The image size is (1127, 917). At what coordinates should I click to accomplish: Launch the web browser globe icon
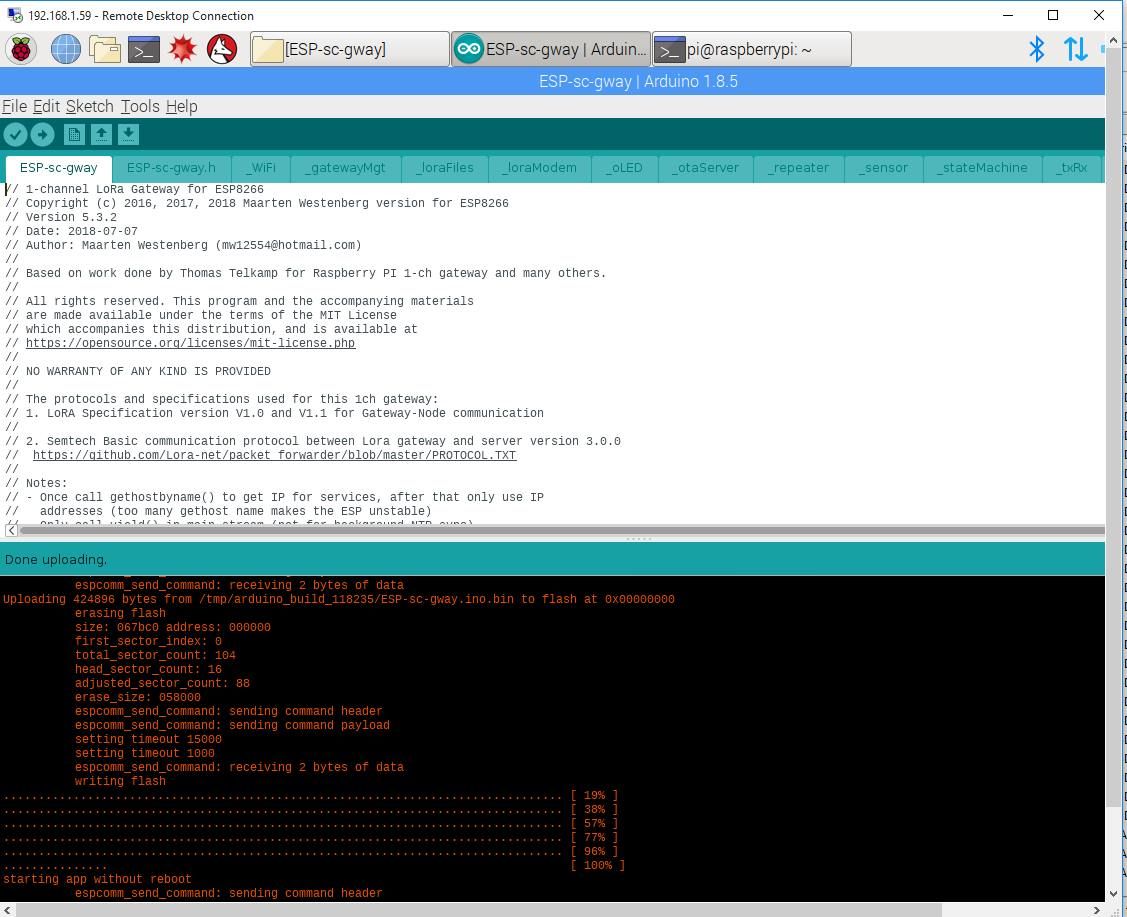click(65, 49)
